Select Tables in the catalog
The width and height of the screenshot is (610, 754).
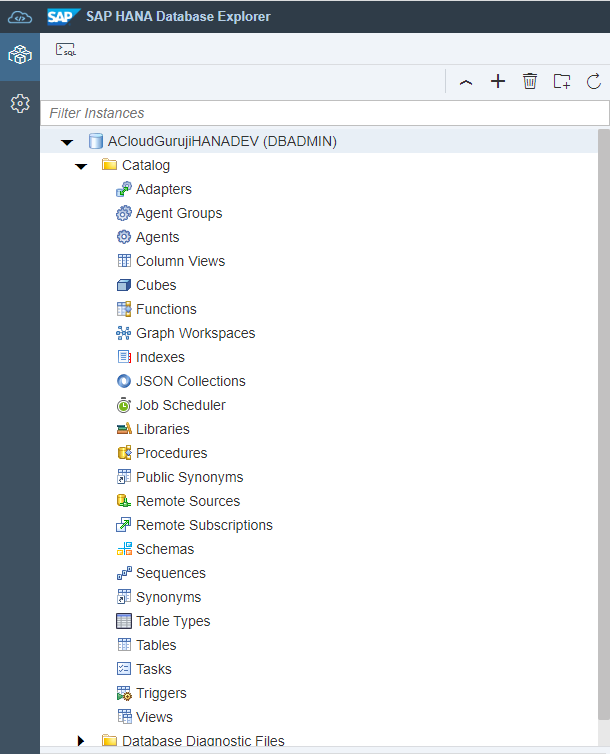click(155, 645)
